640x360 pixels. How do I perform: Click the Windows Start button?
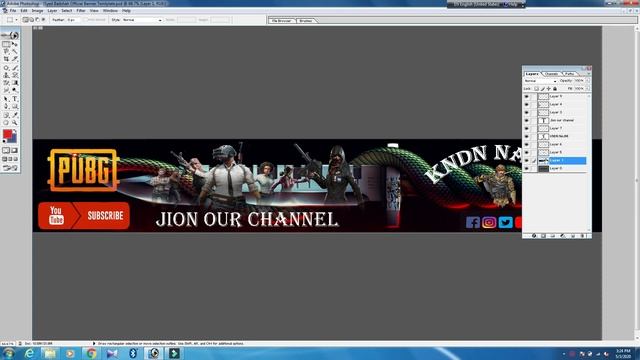pyautogui.click(x=8, y=353)
